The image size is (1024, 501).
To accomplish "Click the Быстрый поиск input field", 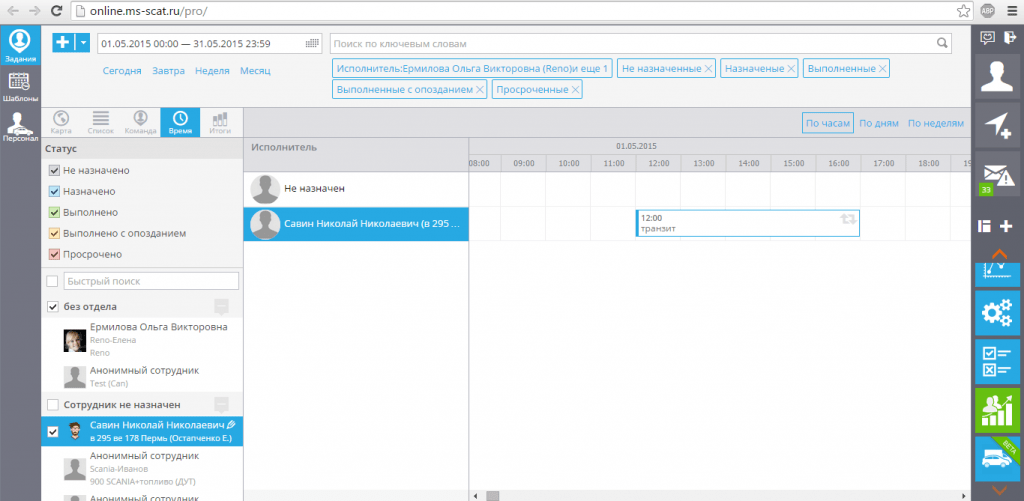I will coord(152,282).
